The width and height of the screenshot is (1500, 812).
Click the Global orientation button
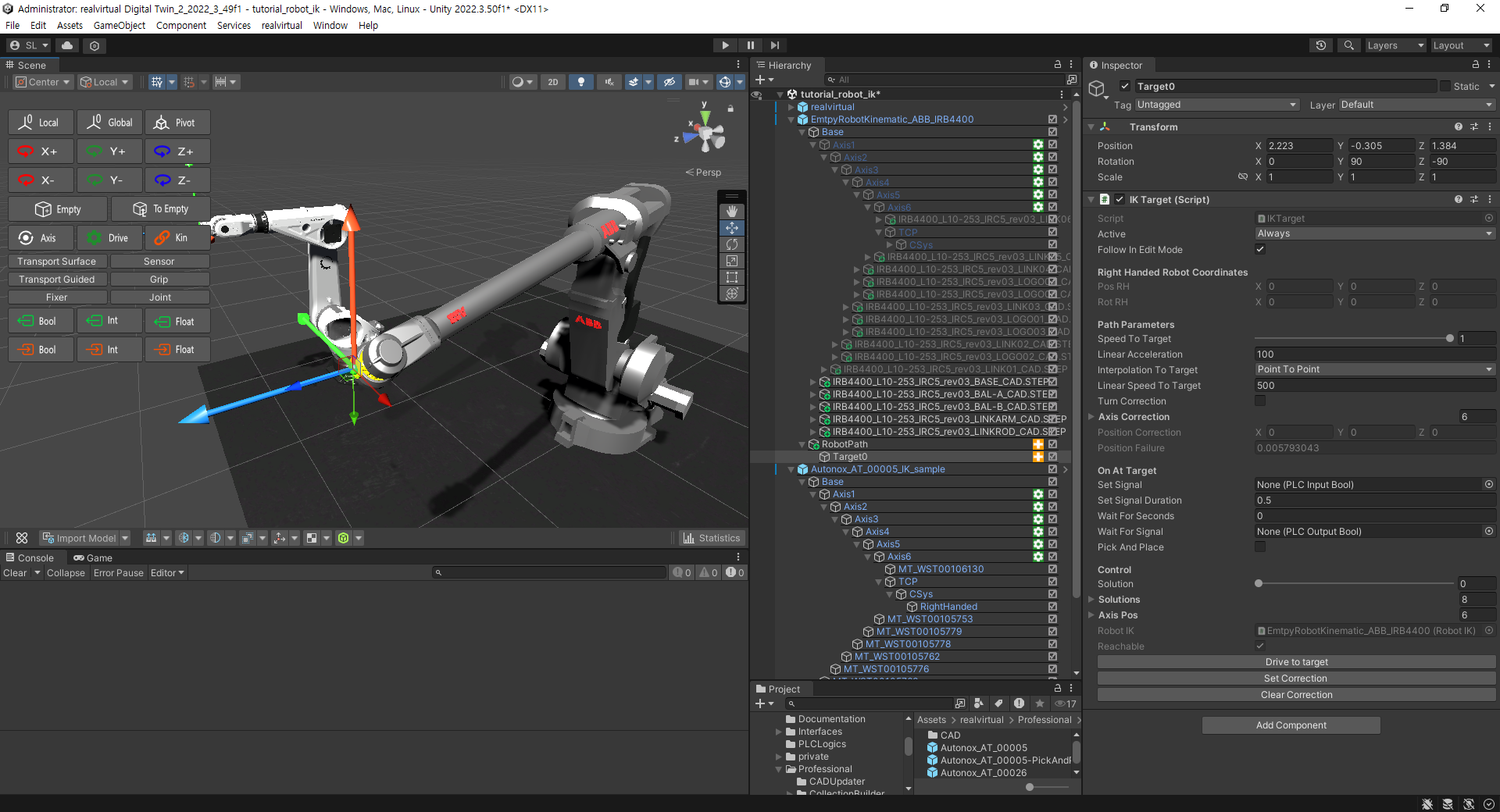(109, 123)
